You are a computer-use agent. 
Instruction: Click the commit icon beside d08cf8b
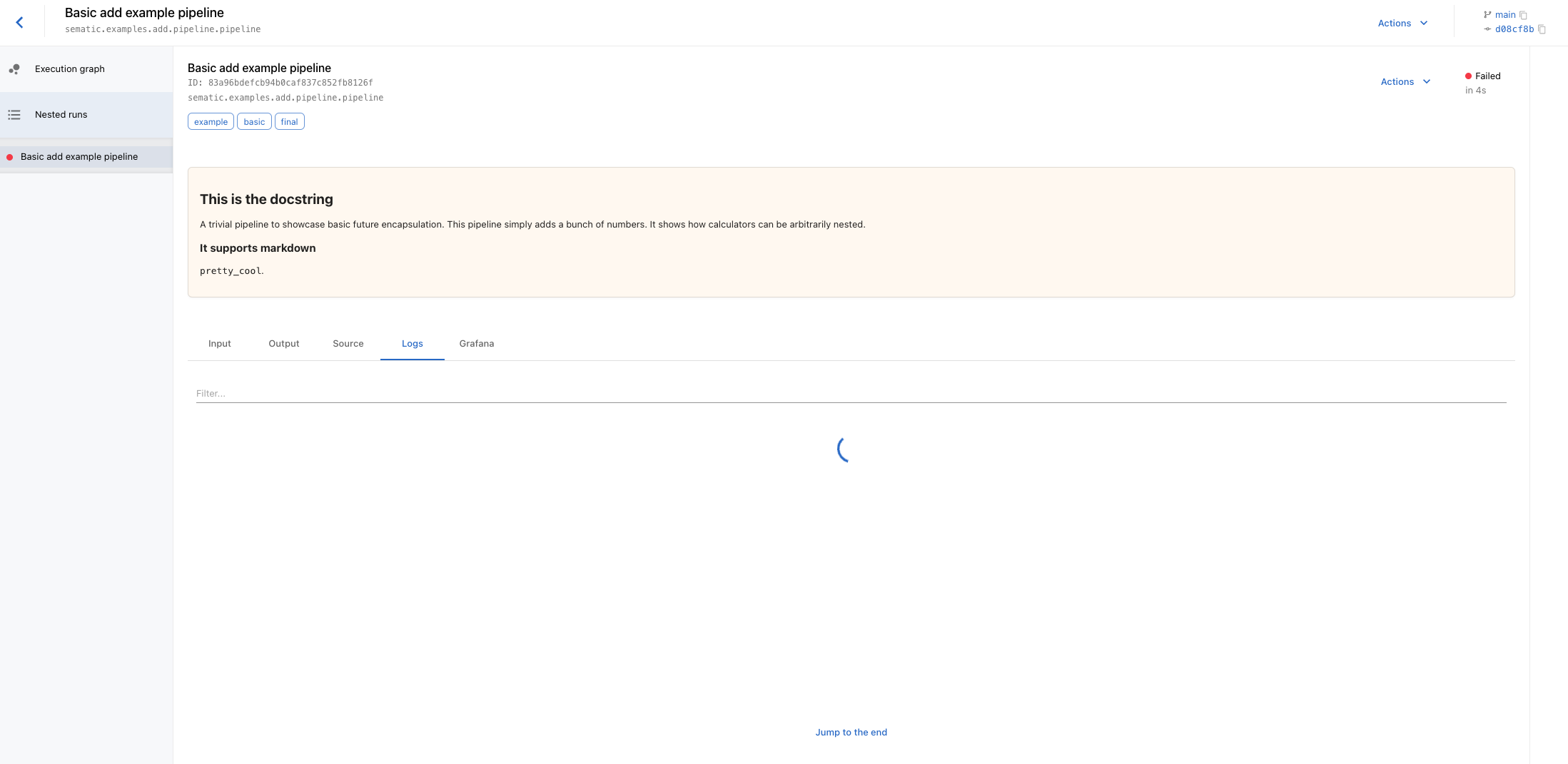point(1487,29)
